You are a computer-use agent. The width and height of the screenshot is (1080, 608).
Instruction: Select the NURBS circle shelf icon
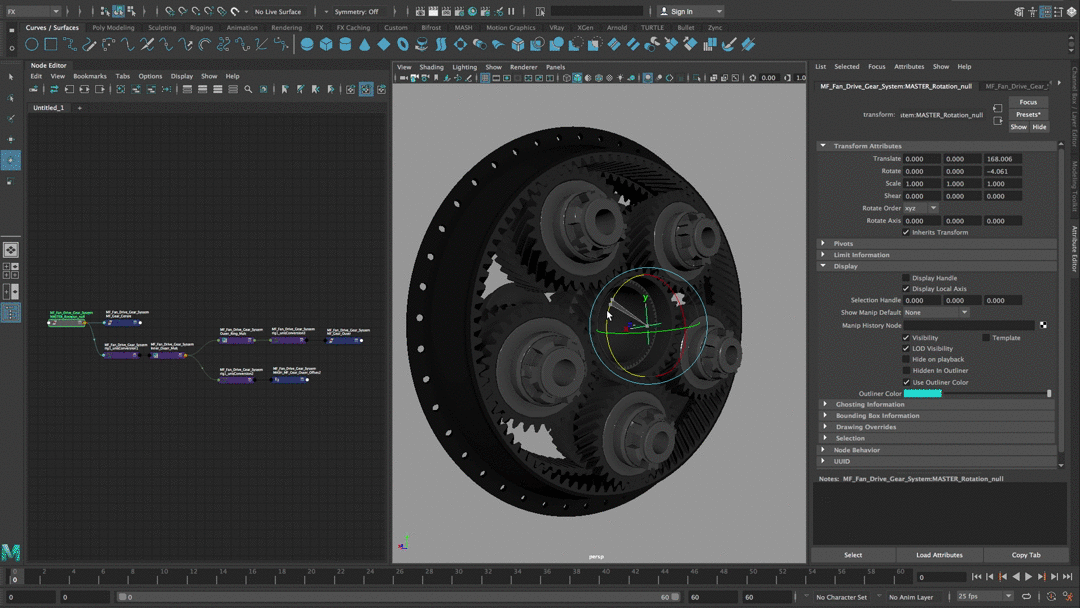(x=32, y=45)
